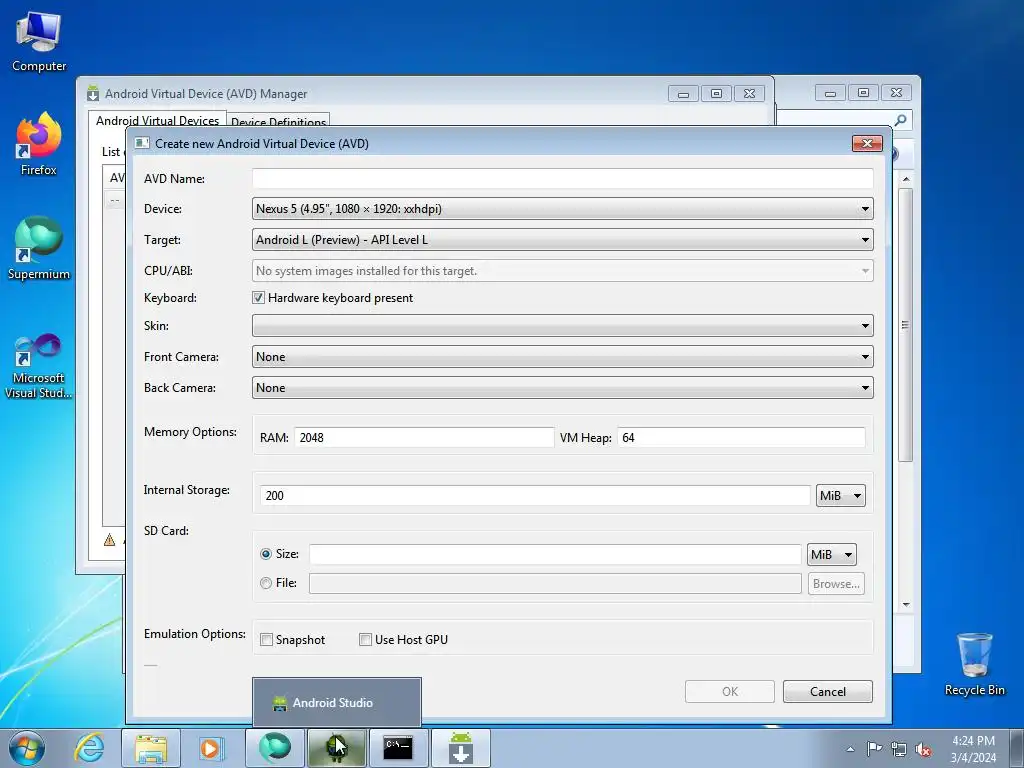1024x768 pixels.
Task: Launch Windows Media Player from taskbar
Action: pos(210,748)
